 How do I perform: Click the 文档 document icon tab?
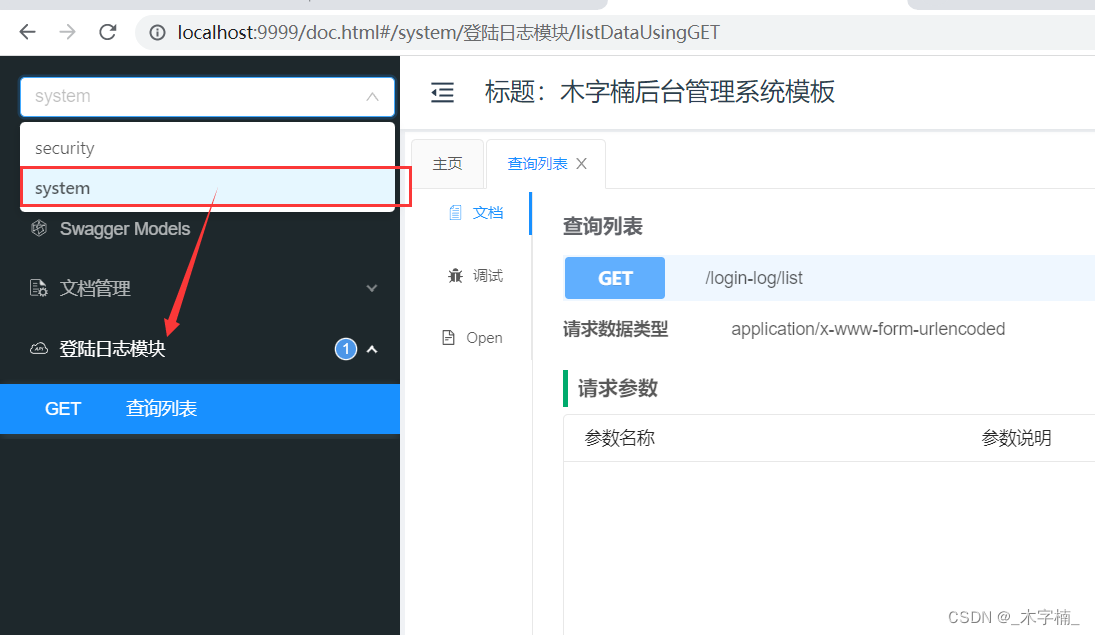(x=456, y=212)
